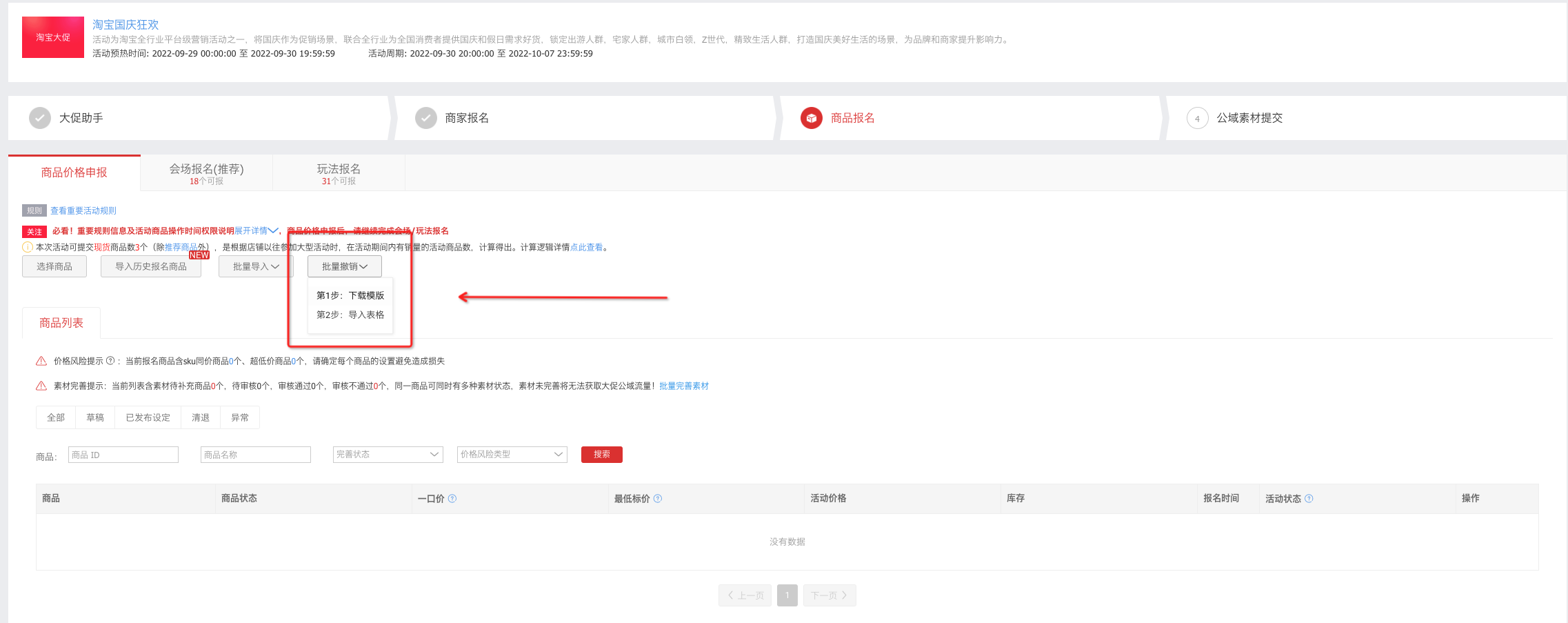Viewport: 1568px width, 623px height.
Task: Click the warning triangle next to 素材完善提示
Action: [x=41, y=386]
